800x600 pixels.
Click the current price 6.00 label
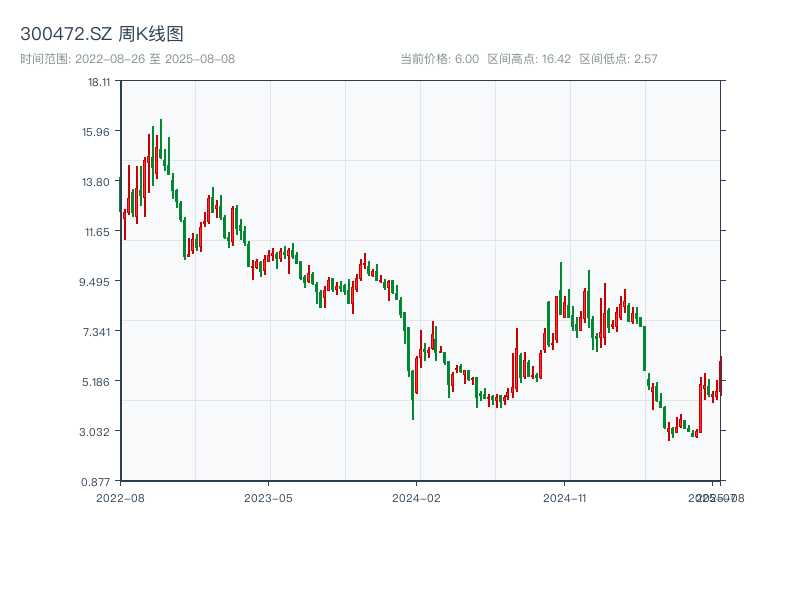click(440, 59)
